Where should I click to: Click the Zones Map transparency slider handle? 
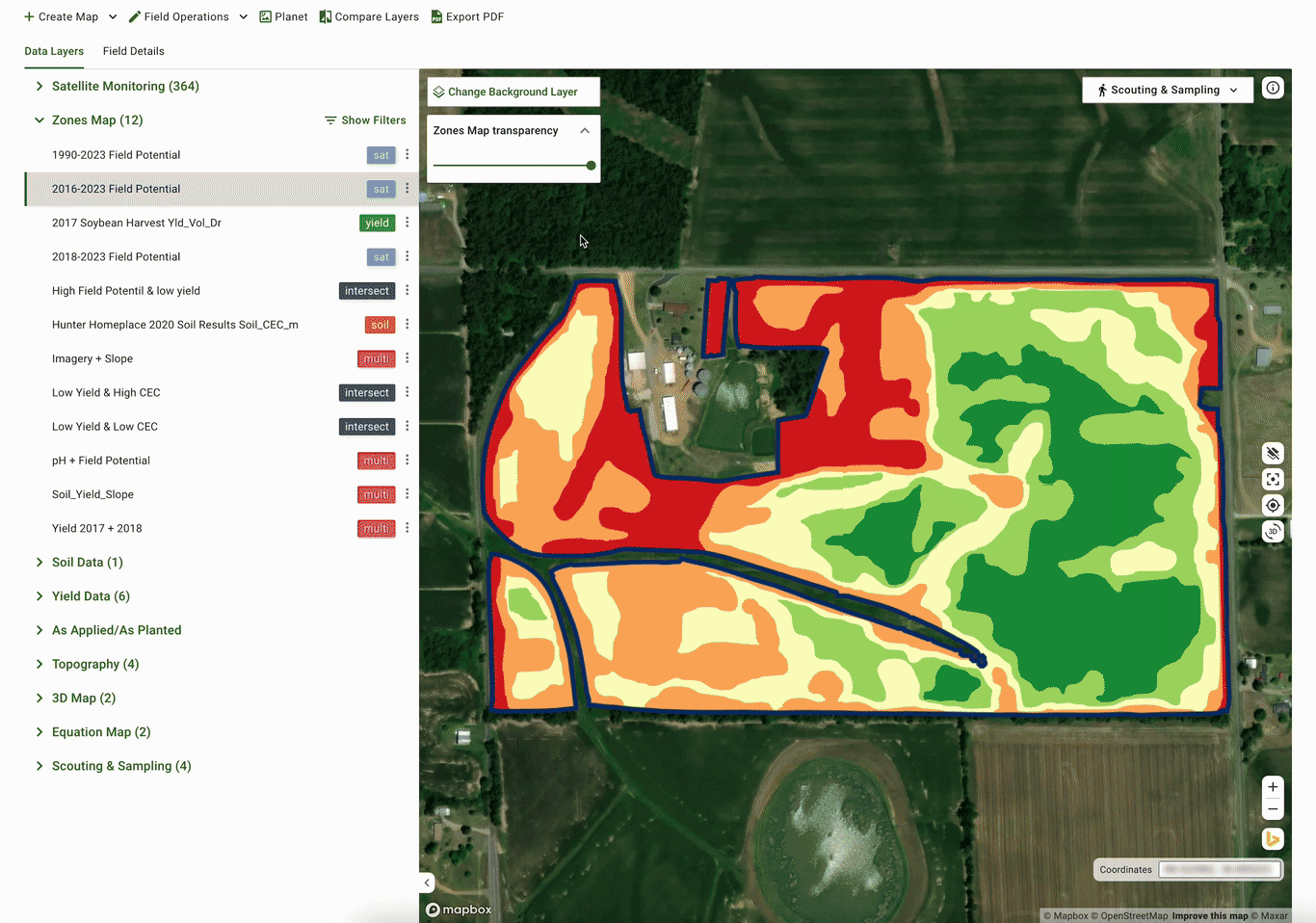[591, 166]
